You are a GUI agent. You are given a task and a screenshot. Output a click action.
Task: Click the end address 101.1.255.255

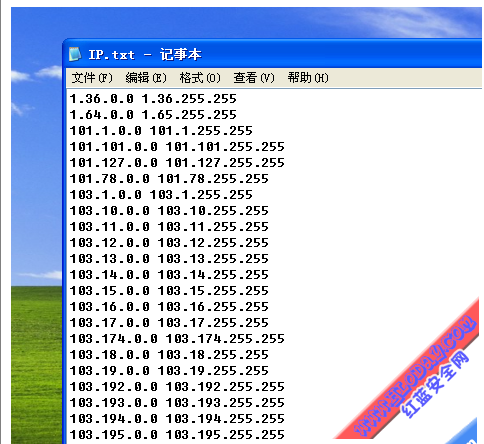(x=201, y=131)
